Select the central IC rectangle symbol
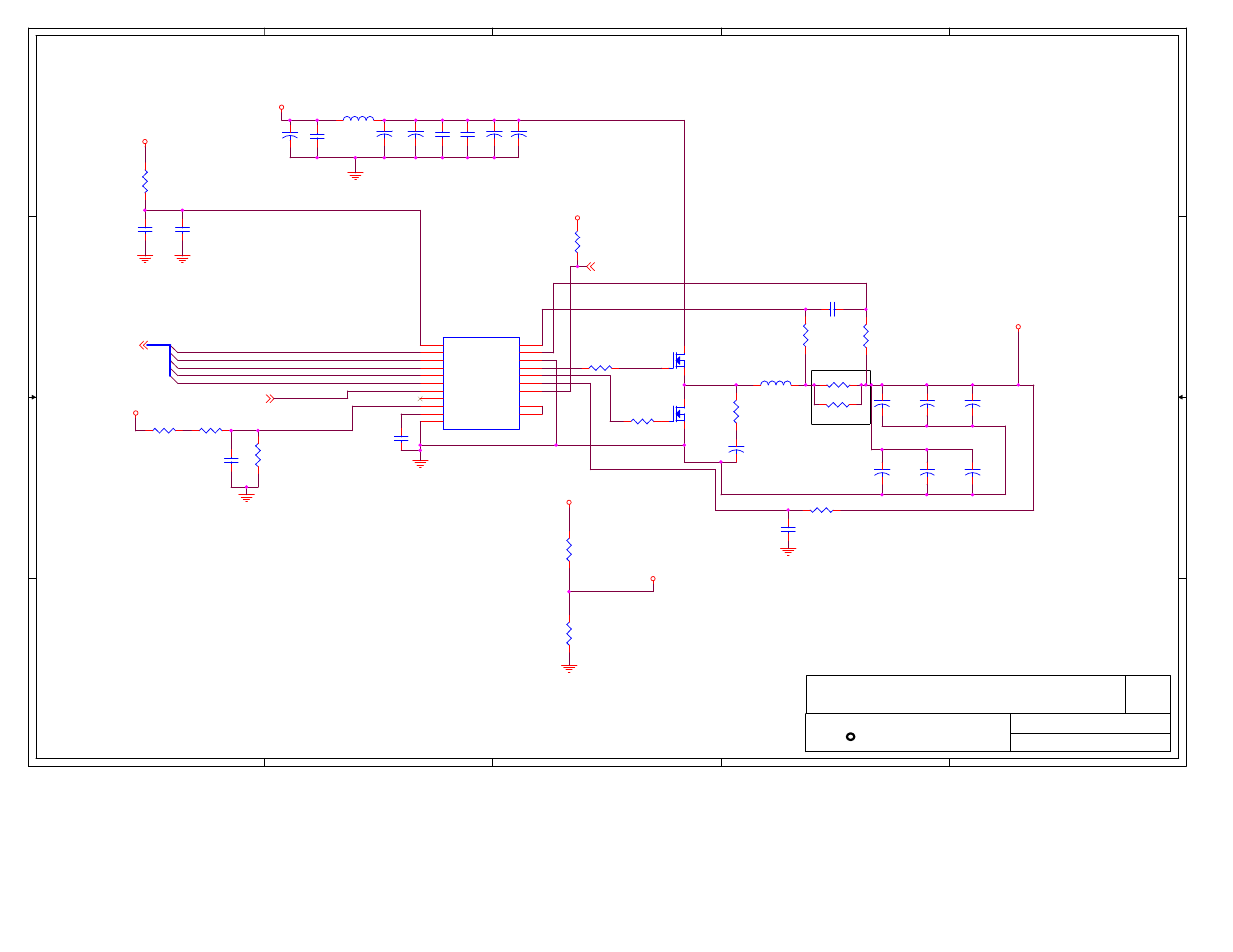 [x=481, y=383]
